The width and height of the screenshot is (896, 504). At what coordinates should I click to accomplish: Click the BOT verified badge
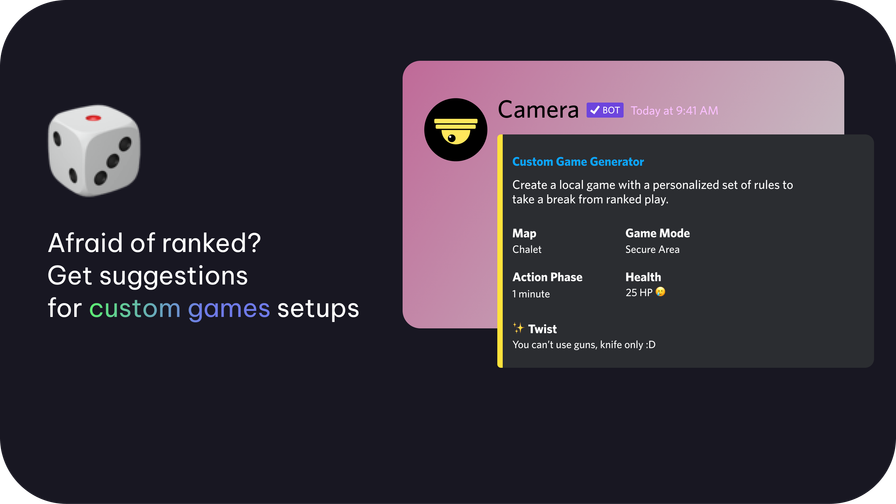(605, 110)
